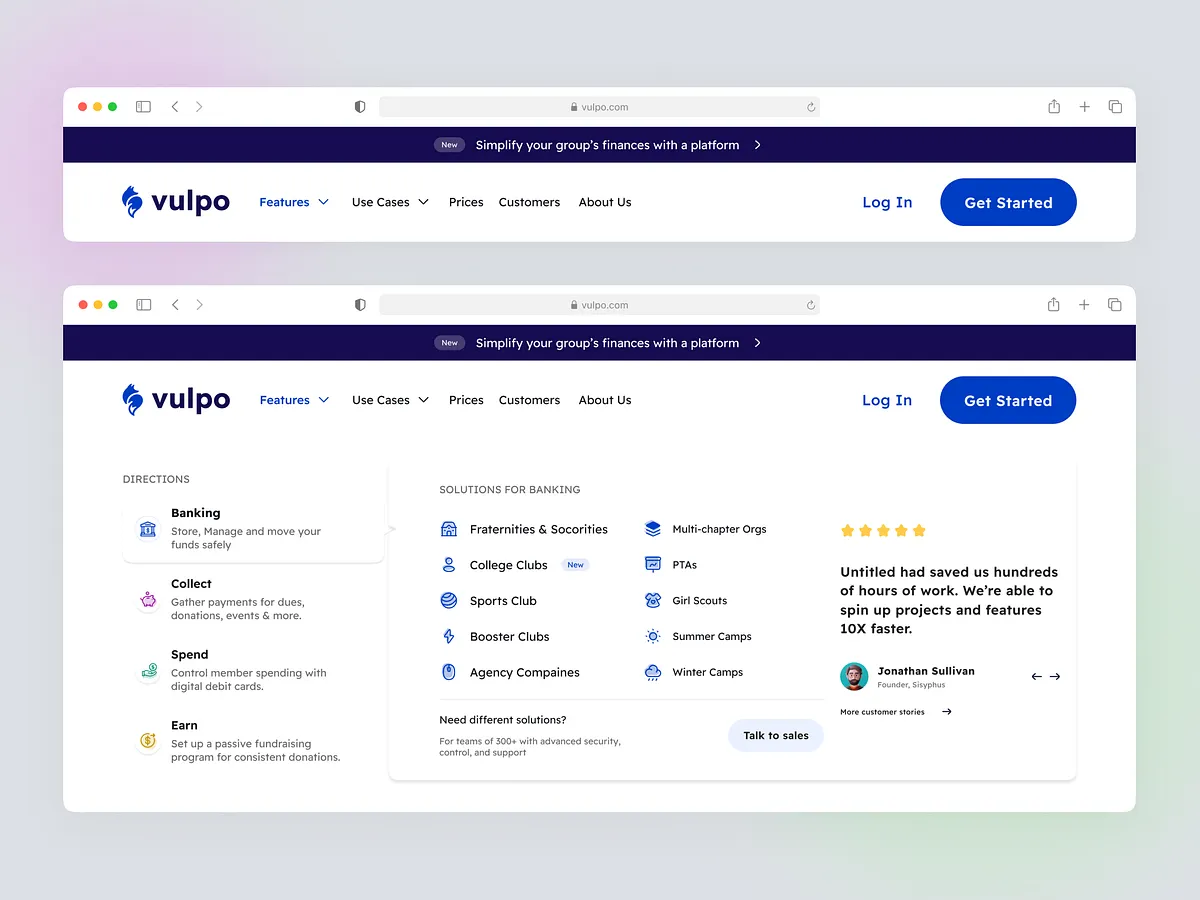
Task: Click the Fraternities & Socorities building icon
Action: 449,529
